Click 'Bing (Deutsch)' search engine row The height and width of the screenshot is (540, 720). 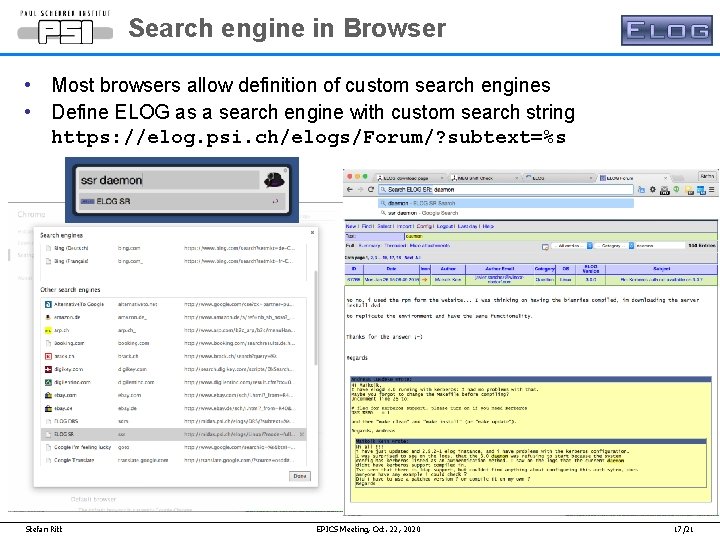point(174,248)
